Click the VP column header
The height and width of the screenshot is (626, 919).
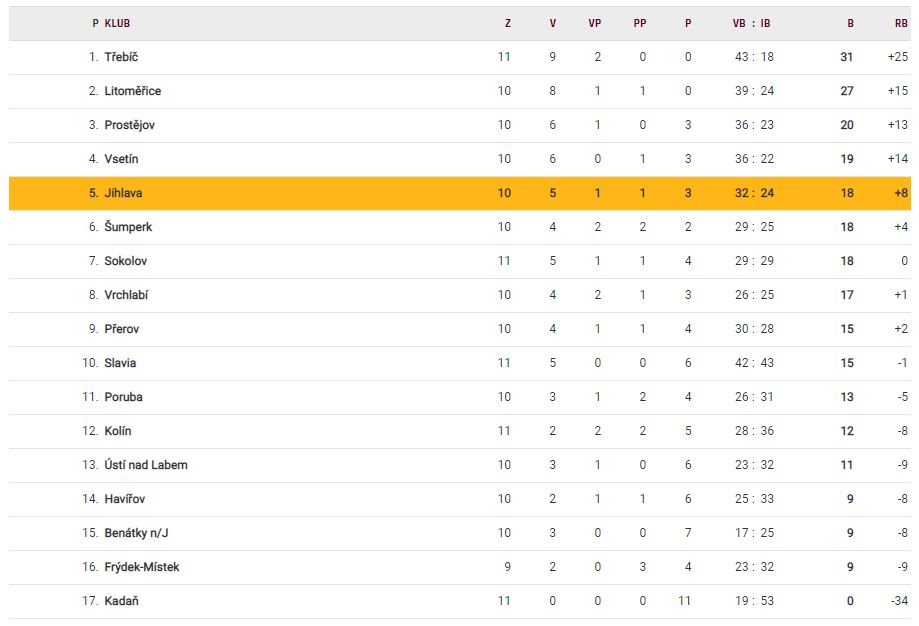pyautogui.click(x=595, y=23)
